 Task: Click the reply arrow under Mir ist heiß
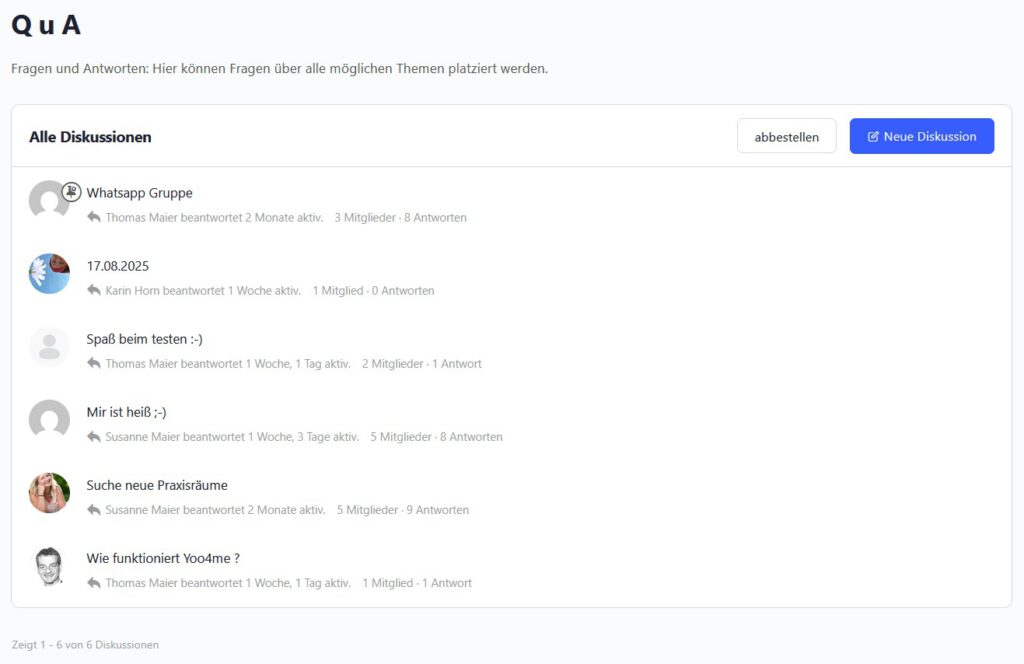point(94,436)
